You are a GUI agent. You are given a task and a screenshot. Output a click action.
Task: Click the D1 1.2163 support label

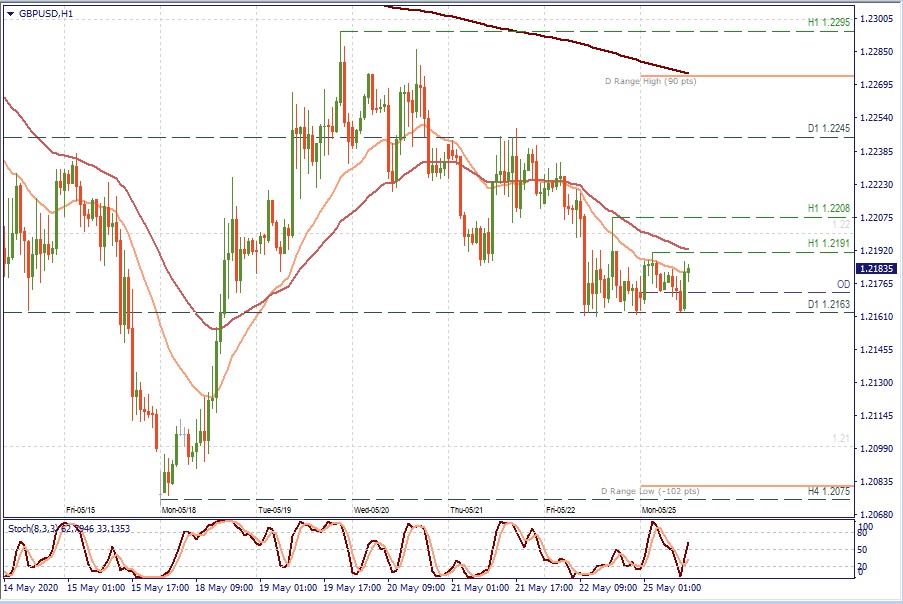click(x=828, y=304)
